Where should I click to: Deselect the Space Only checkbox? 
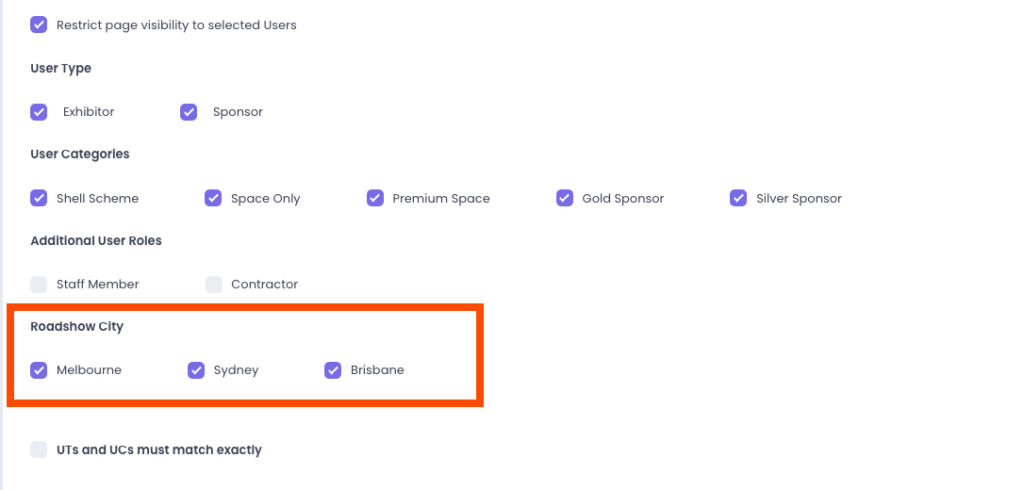(x=213, y=198)
